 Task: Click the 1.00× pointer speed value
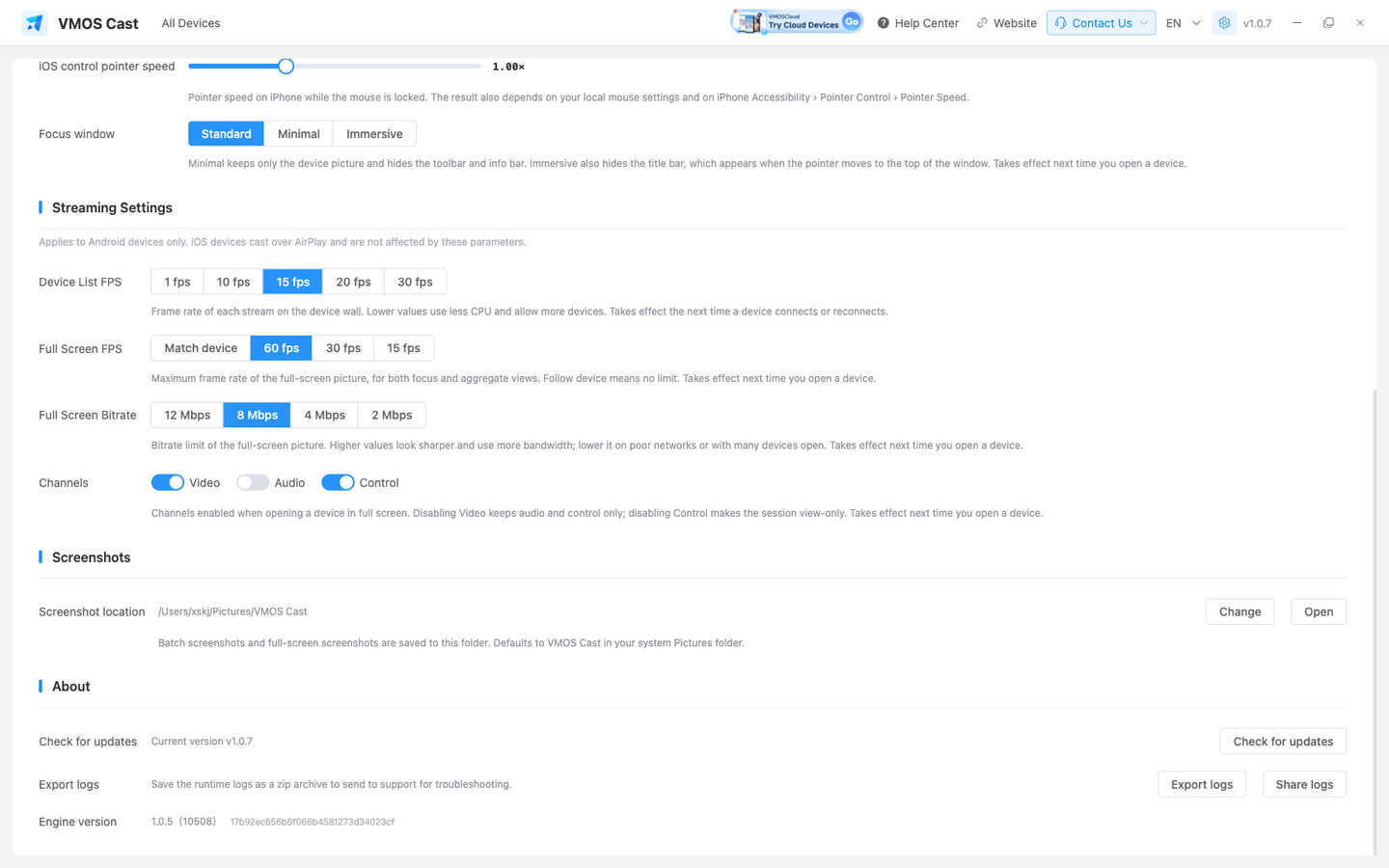point(508,67)
